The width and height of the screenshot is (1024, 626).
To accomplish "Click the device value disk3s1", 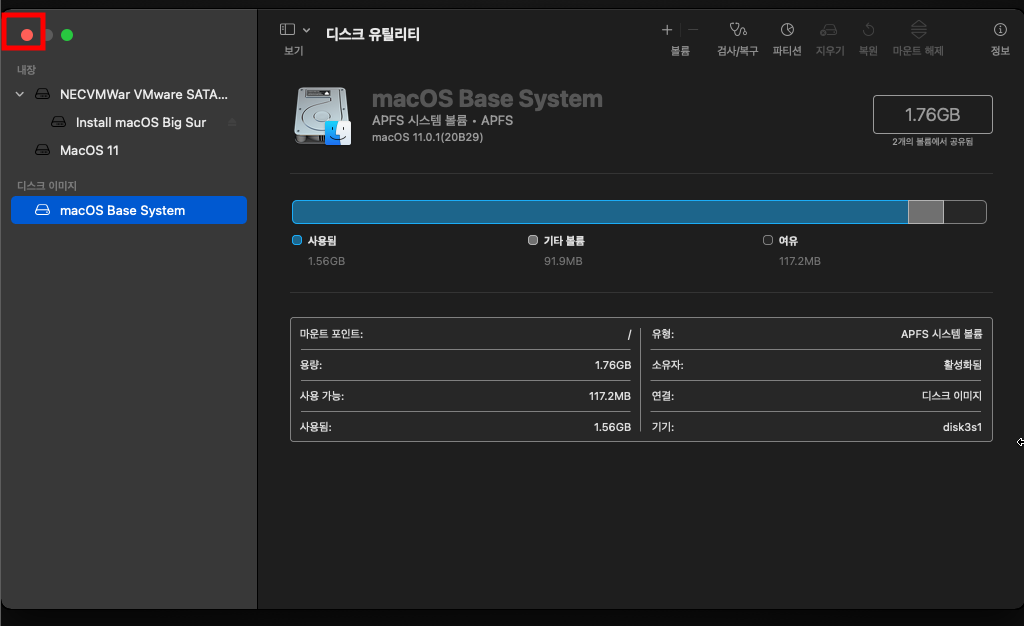I will click(962, 427).
